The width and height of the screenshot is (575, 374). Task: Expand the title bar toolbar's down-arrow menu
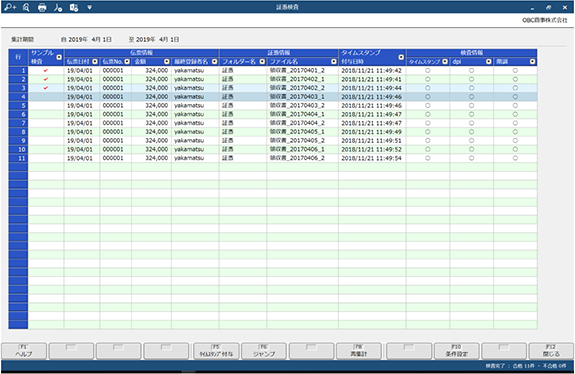pos(89,7)
